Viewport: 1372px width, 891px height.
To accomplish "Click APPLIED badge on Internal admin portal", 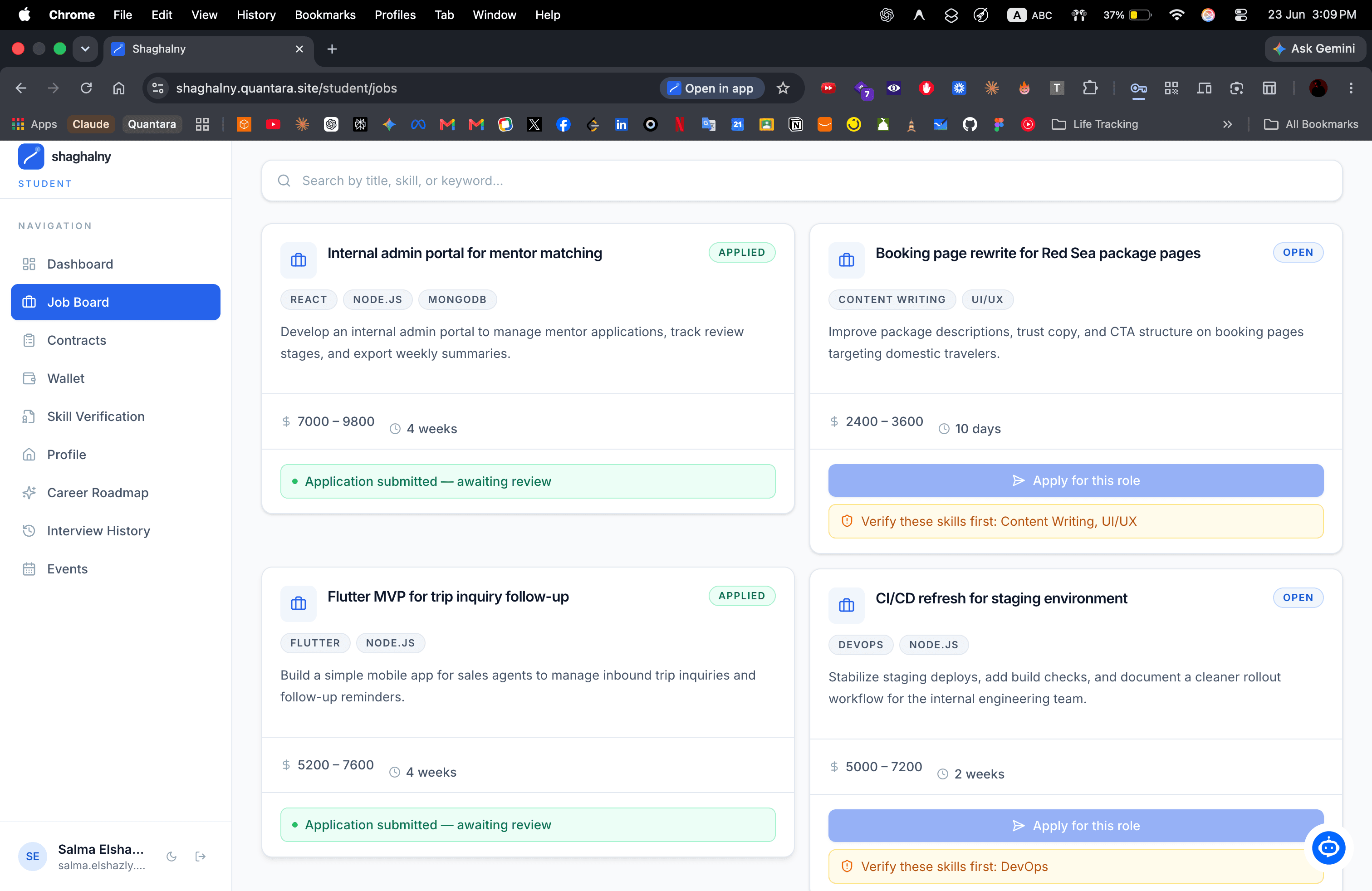I will pyautogui.click(x=741, y=252).
